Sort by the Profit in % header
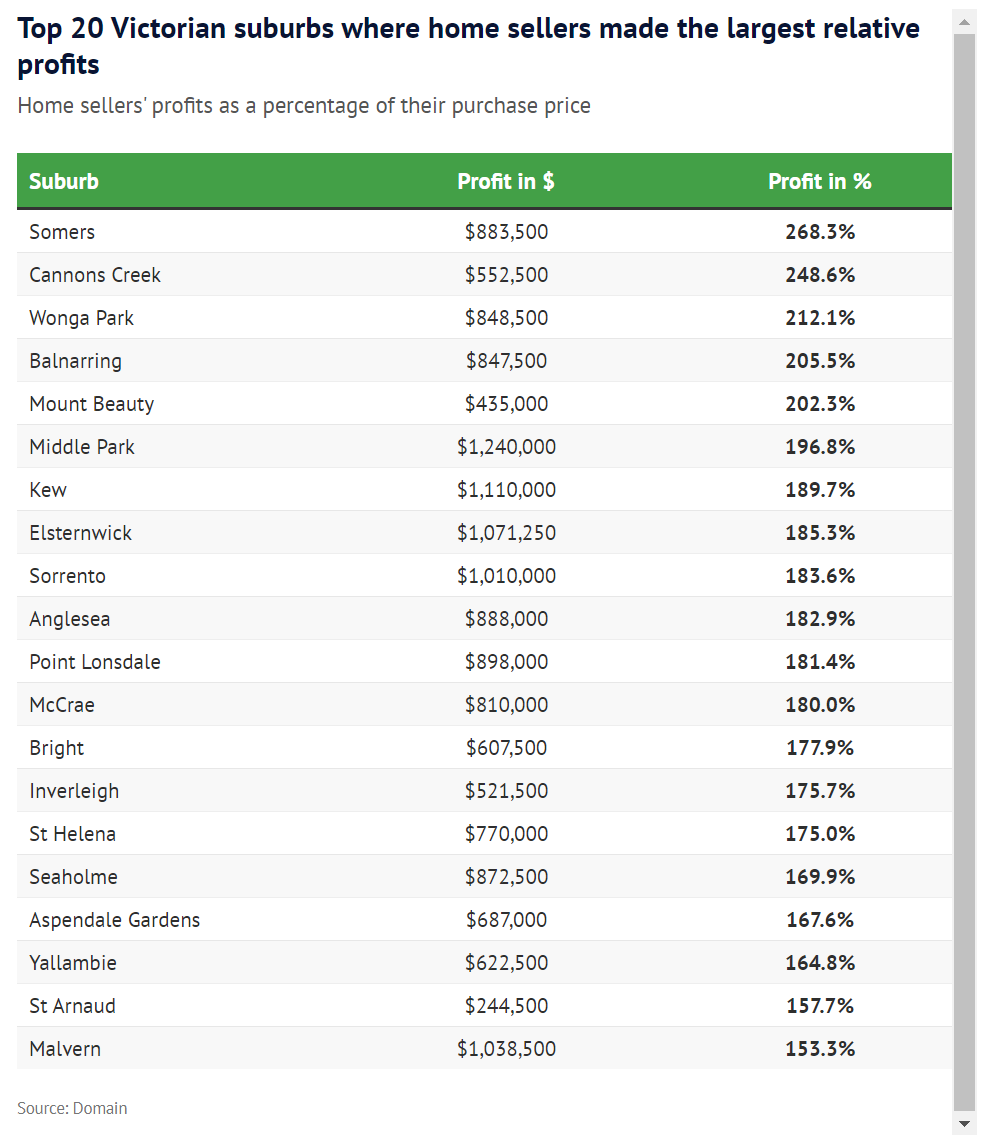Screen dimensions: 990x1135 [819, 181]
